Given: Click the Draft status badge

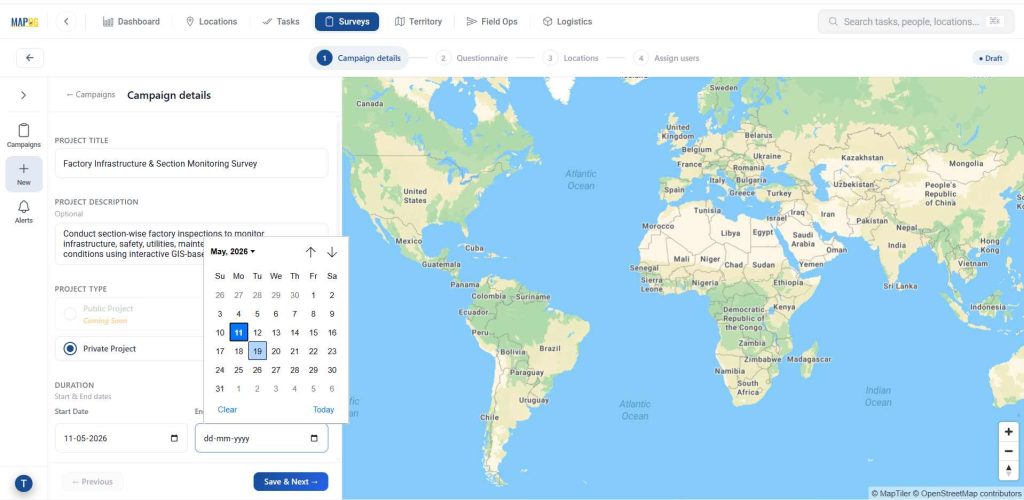Looking at the screenshot, I should pos(991,58).
